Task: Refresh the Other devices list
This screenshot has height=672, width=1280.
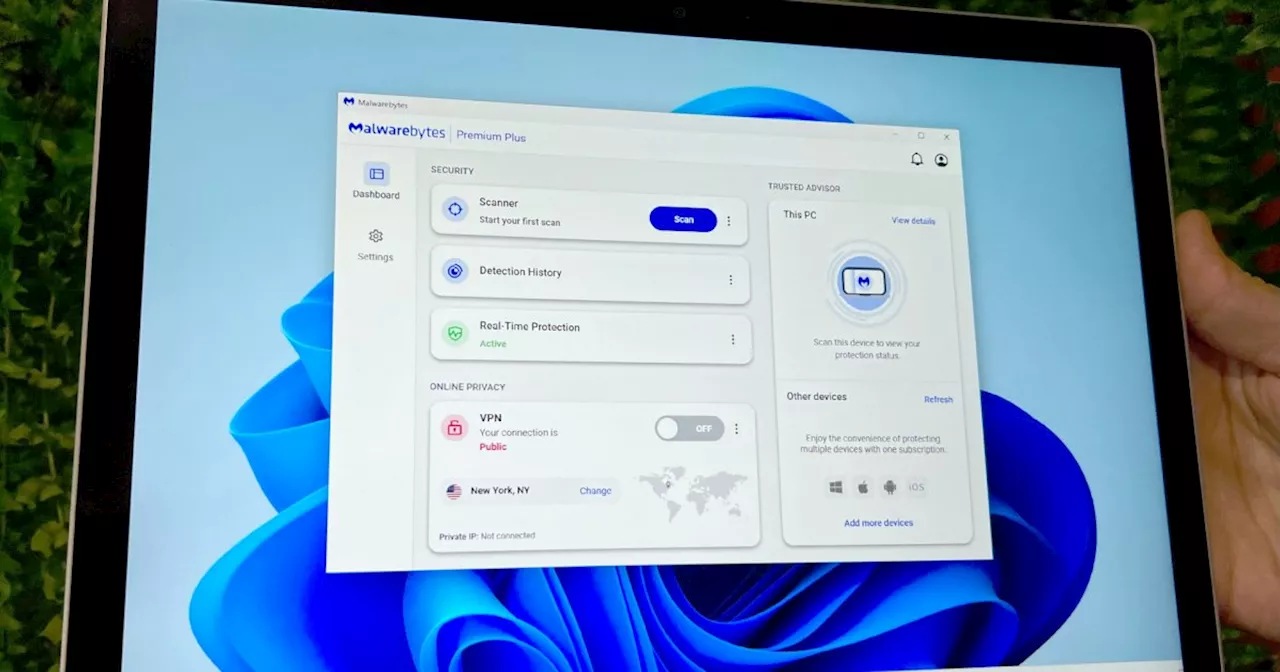Action: point(938,400)
